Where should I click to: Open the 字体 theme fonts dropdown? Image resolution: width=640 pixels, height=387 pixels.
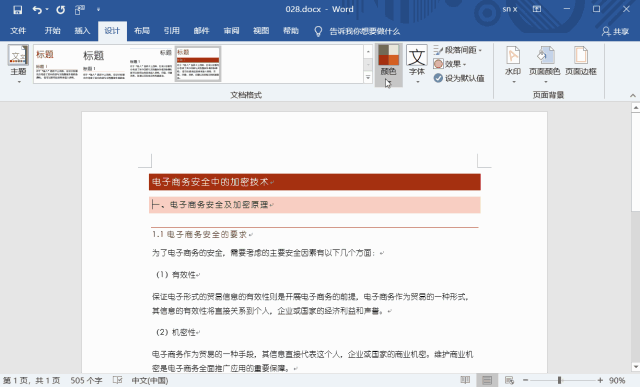tap(417, 64)
